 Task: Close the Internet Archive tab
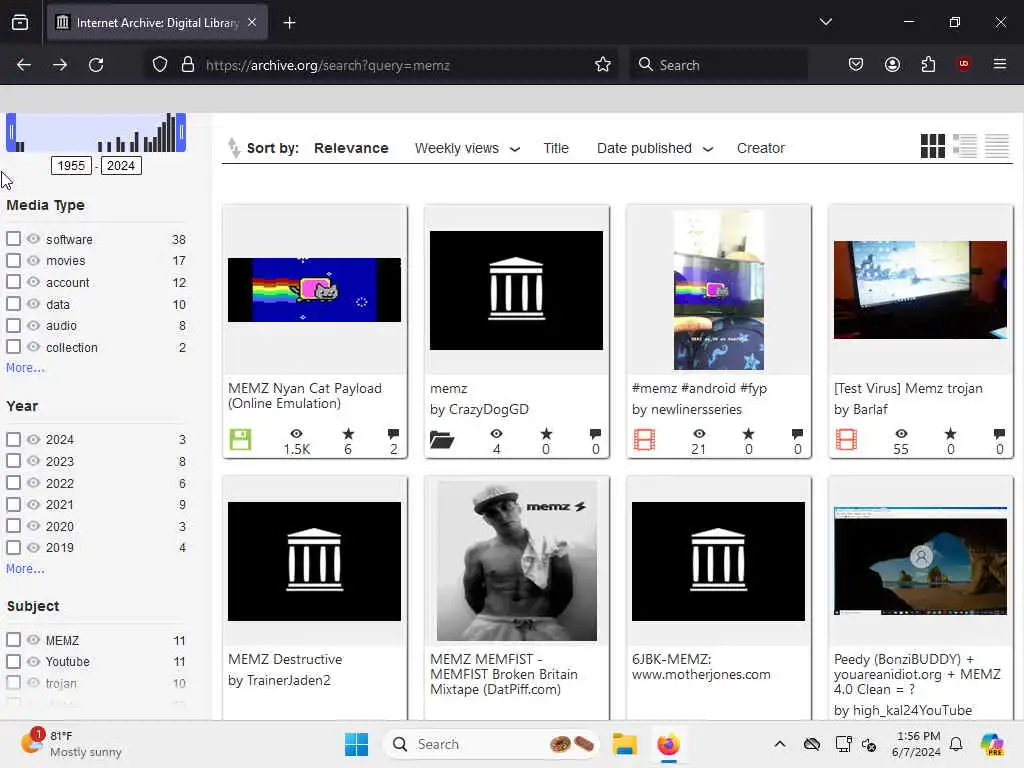(x=252, y=23)
